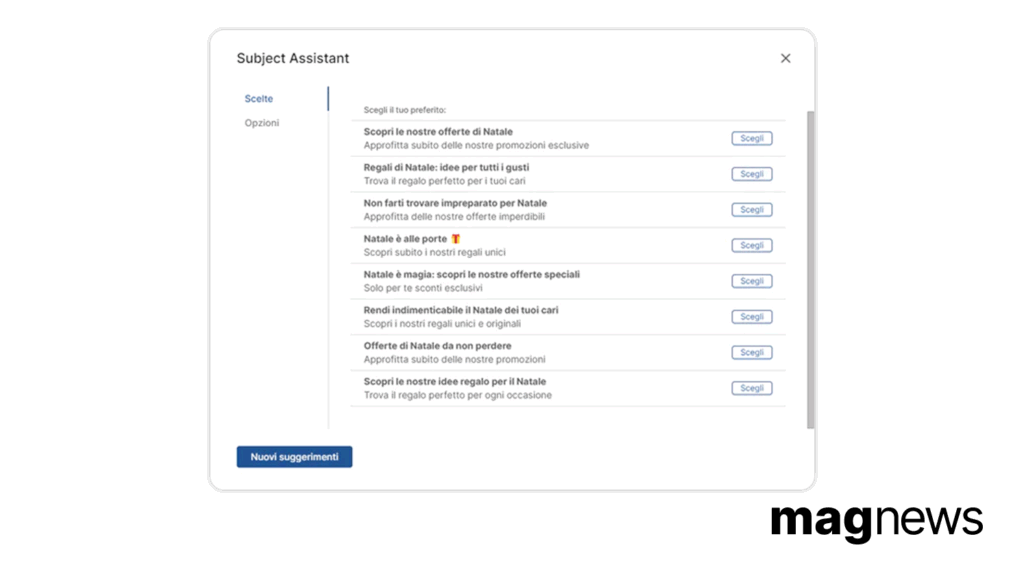The width and height of the screenshot is (1024, 576).
Task: Click the gift emoji icon in subject
Action: click(x=456, y=239)
